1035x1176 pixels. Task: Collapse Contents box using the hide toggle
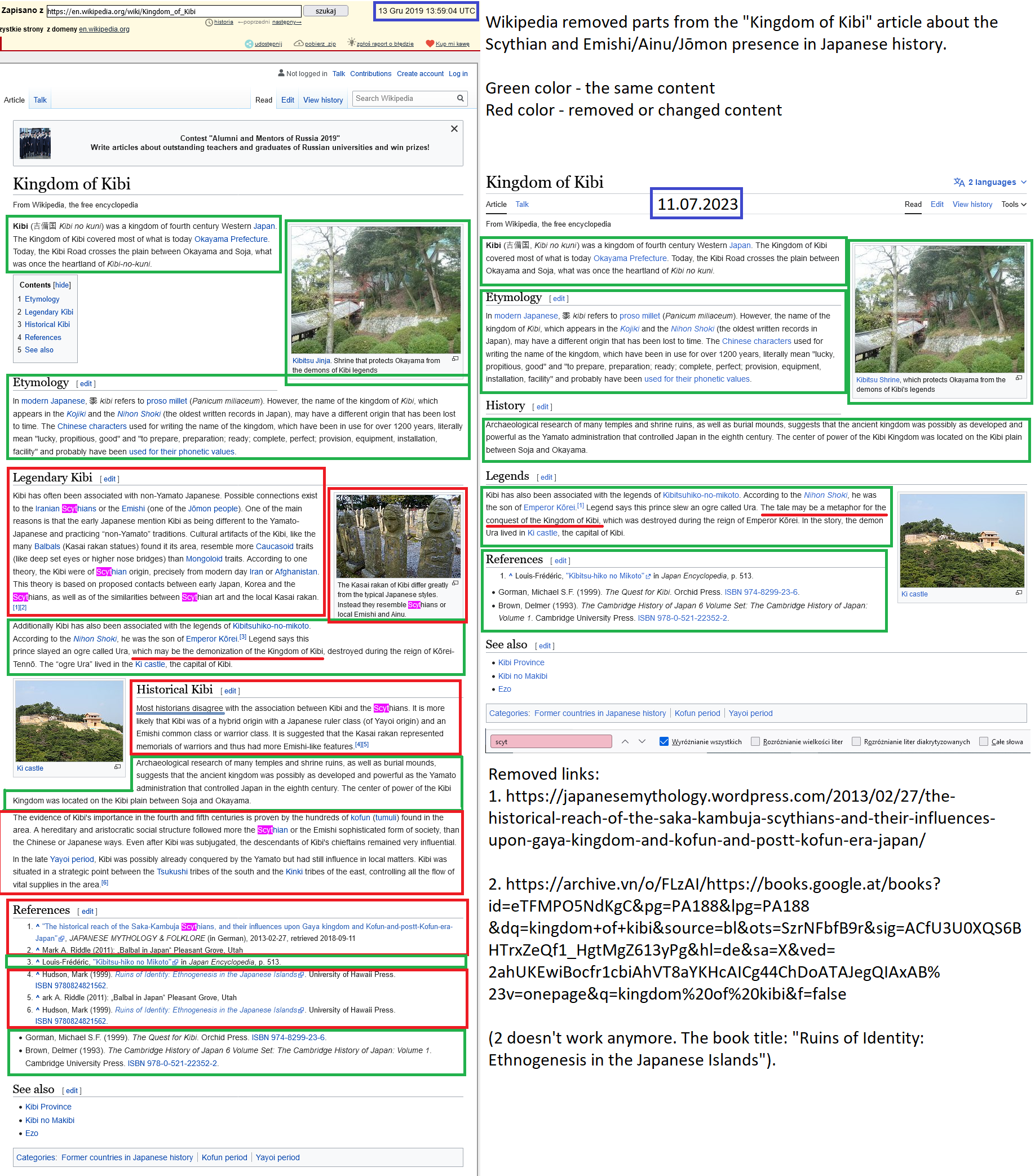[x=62, y=285]
